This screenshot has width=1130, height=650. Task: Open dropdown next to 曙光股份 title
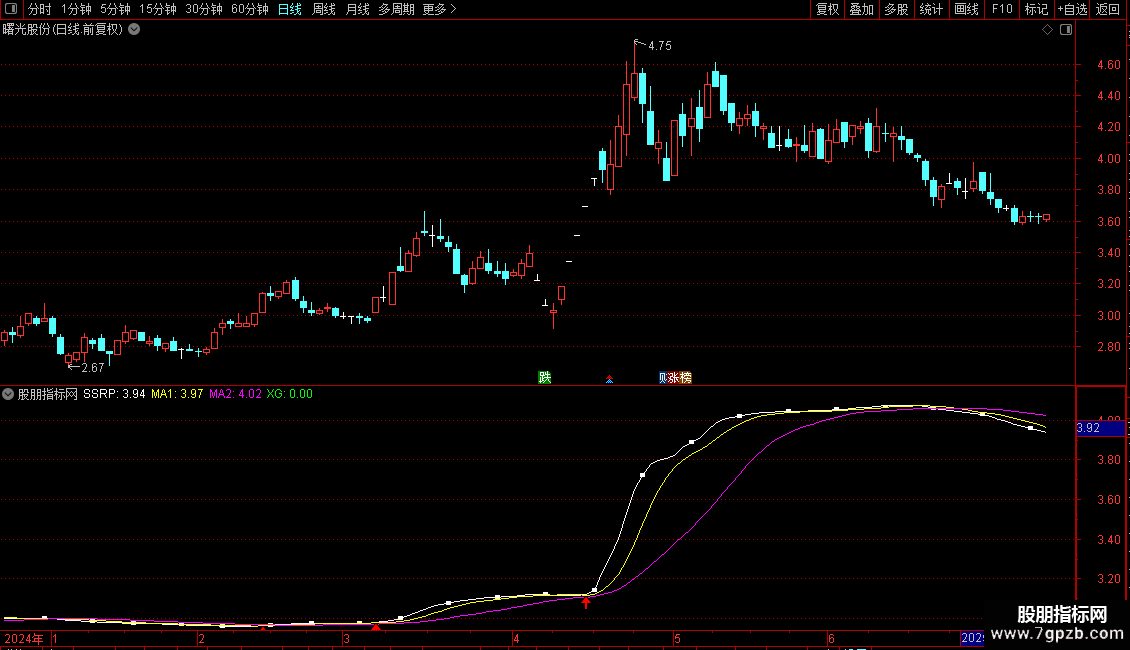134,30
